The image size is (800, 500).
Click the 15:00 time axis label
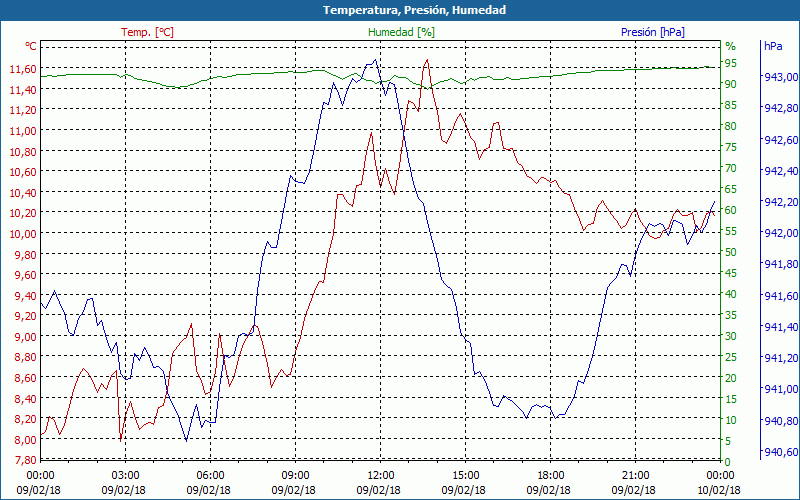tap(465, 476)
